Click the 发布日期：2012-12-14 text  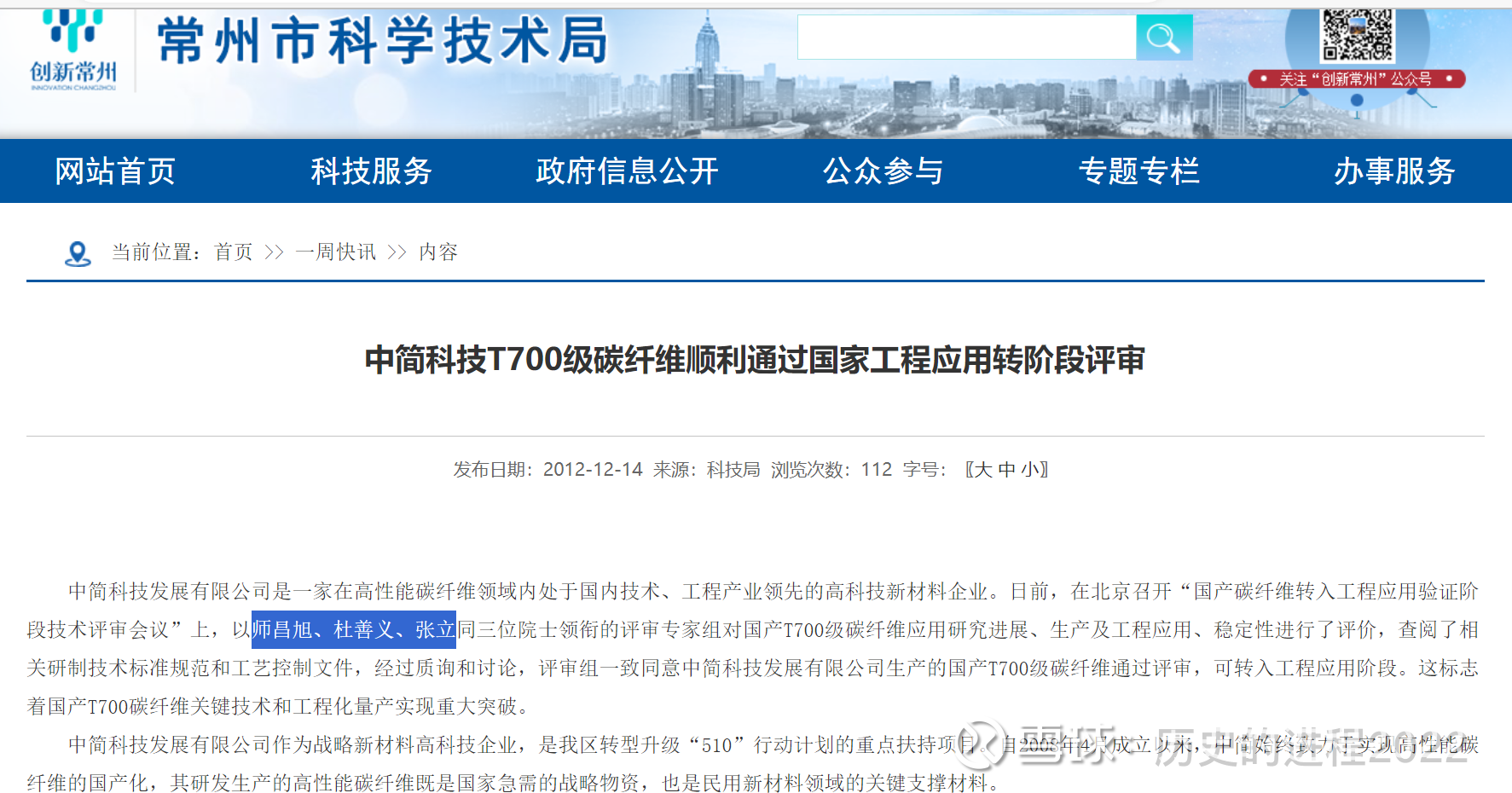click(547, 470)
